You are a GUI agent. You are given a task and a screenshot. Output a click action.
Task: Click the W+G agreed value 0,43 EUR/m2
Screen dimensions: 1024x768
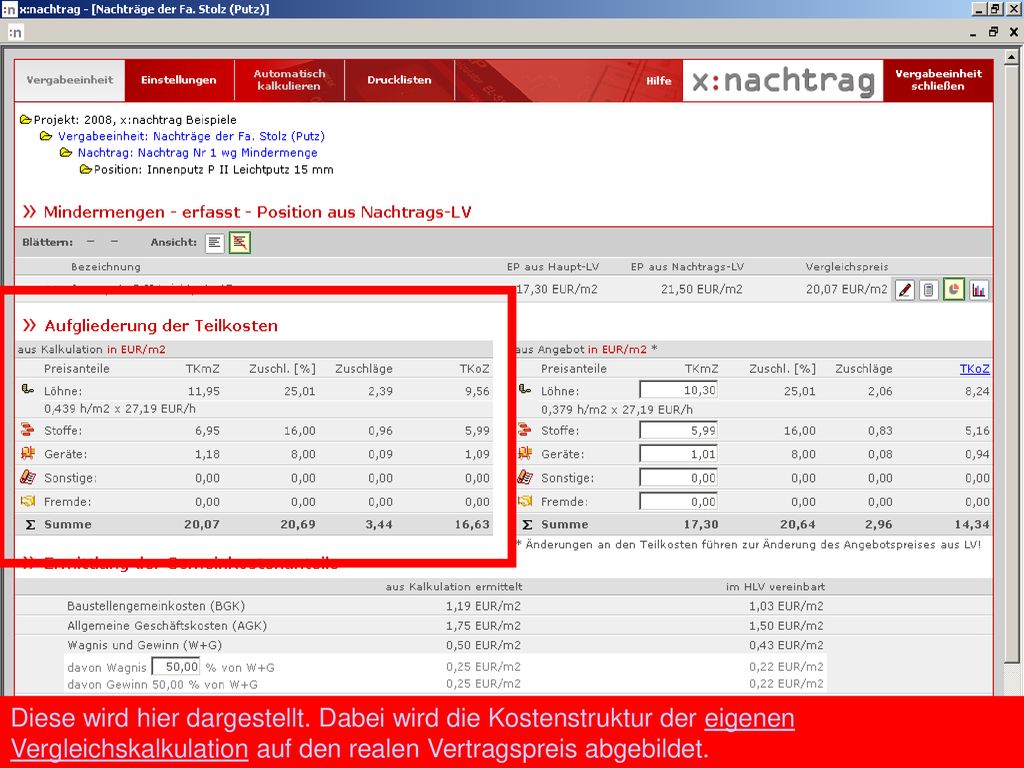click(x=786, y=645)
